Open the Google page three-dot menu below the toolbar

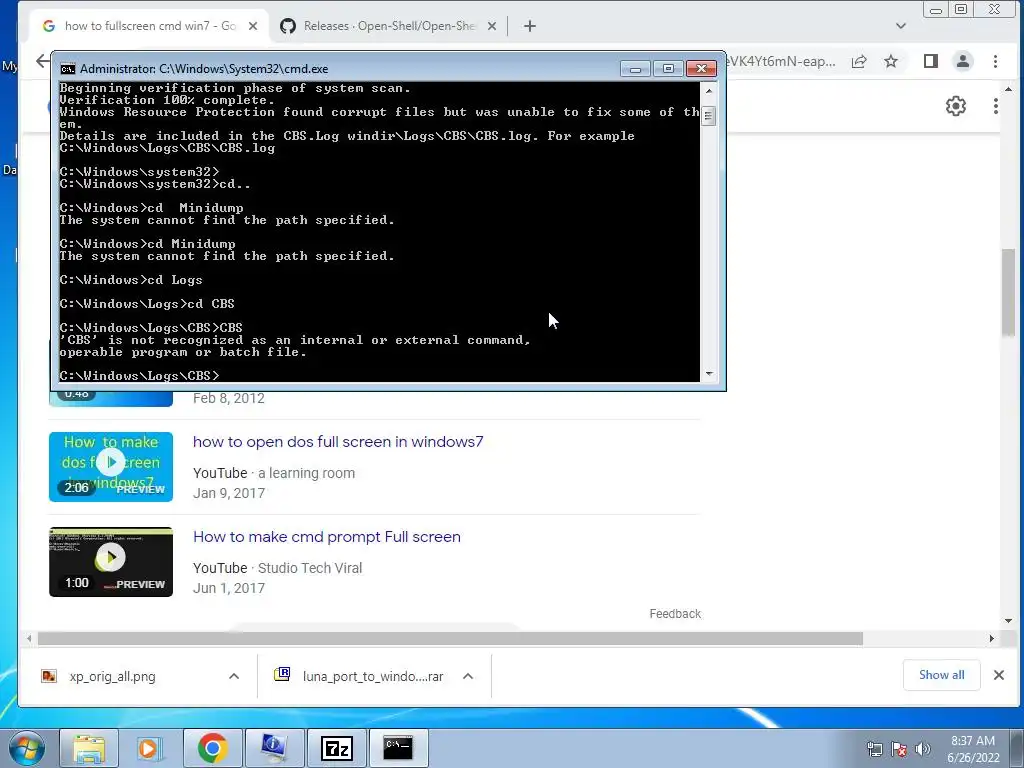click(995, 106)
